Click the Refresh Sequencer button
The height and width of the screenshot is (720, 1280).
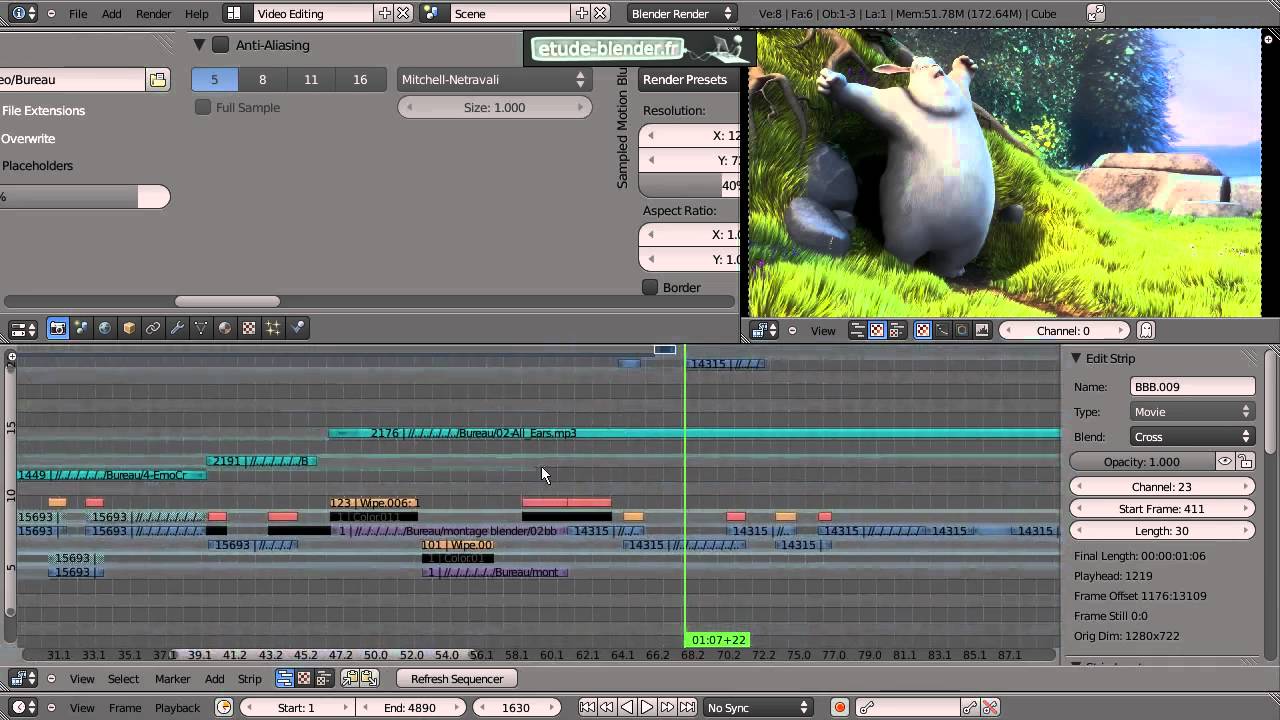click(456, 679)
